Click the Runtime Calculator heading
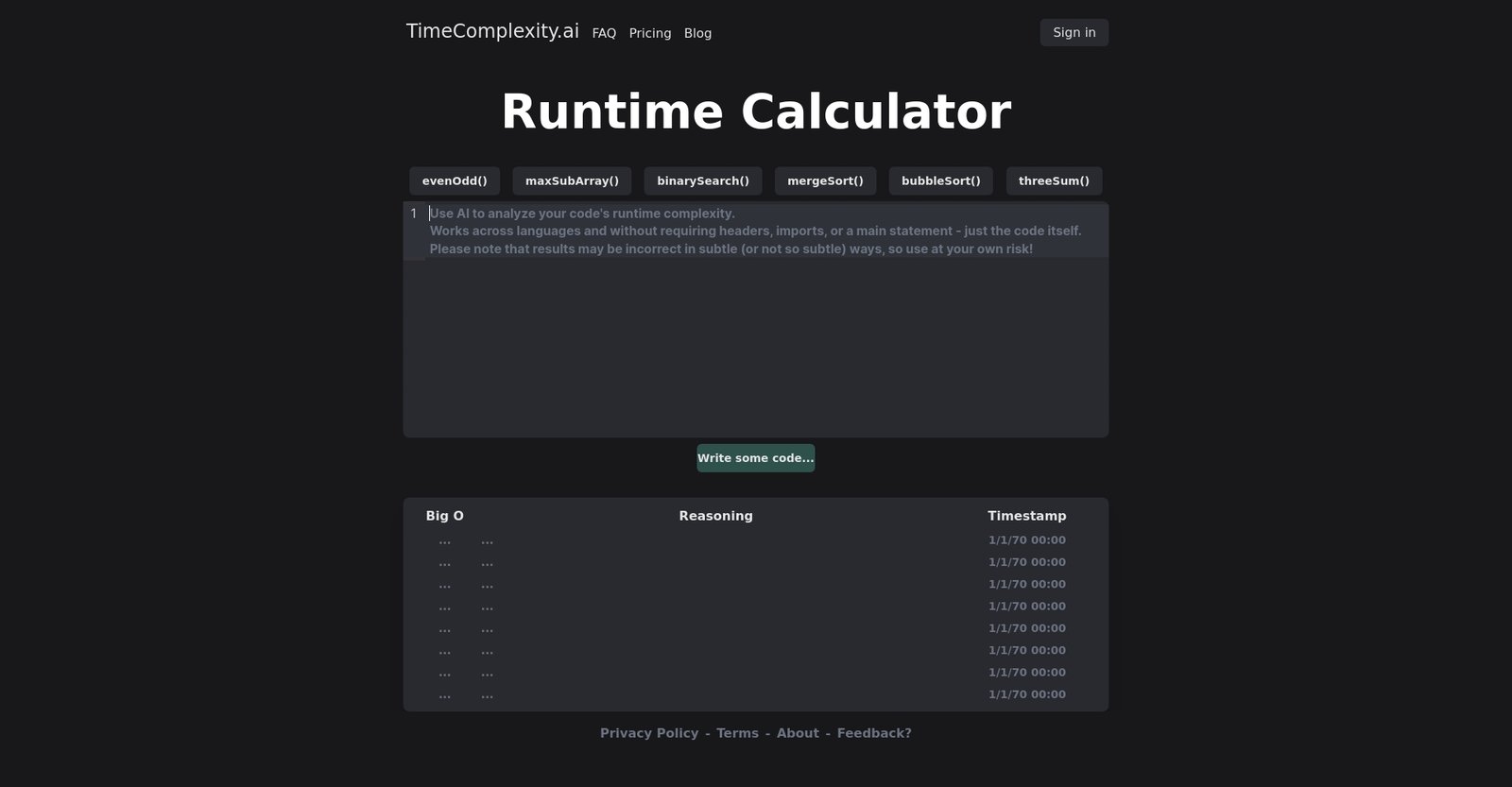Viewport: 1512px width, 787px height. [x=756, y=111]
